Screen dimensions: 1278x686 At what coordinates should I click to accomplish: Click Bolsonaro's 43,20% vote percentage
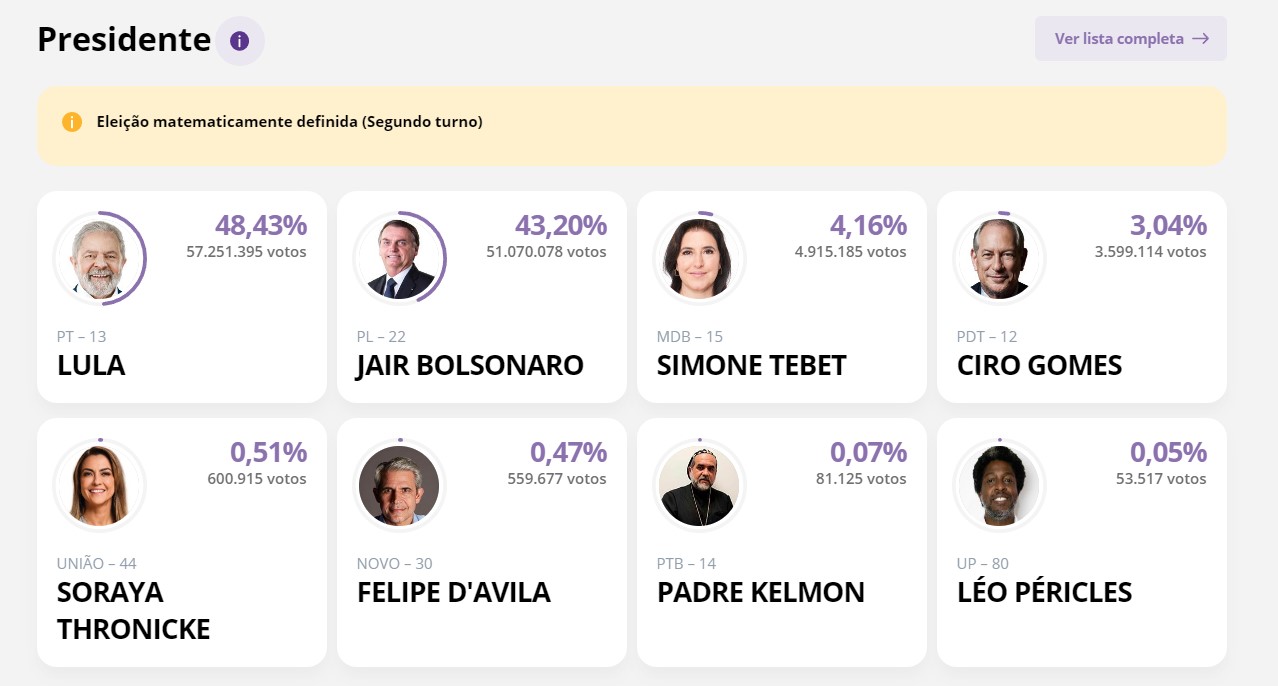coord(561,226)
